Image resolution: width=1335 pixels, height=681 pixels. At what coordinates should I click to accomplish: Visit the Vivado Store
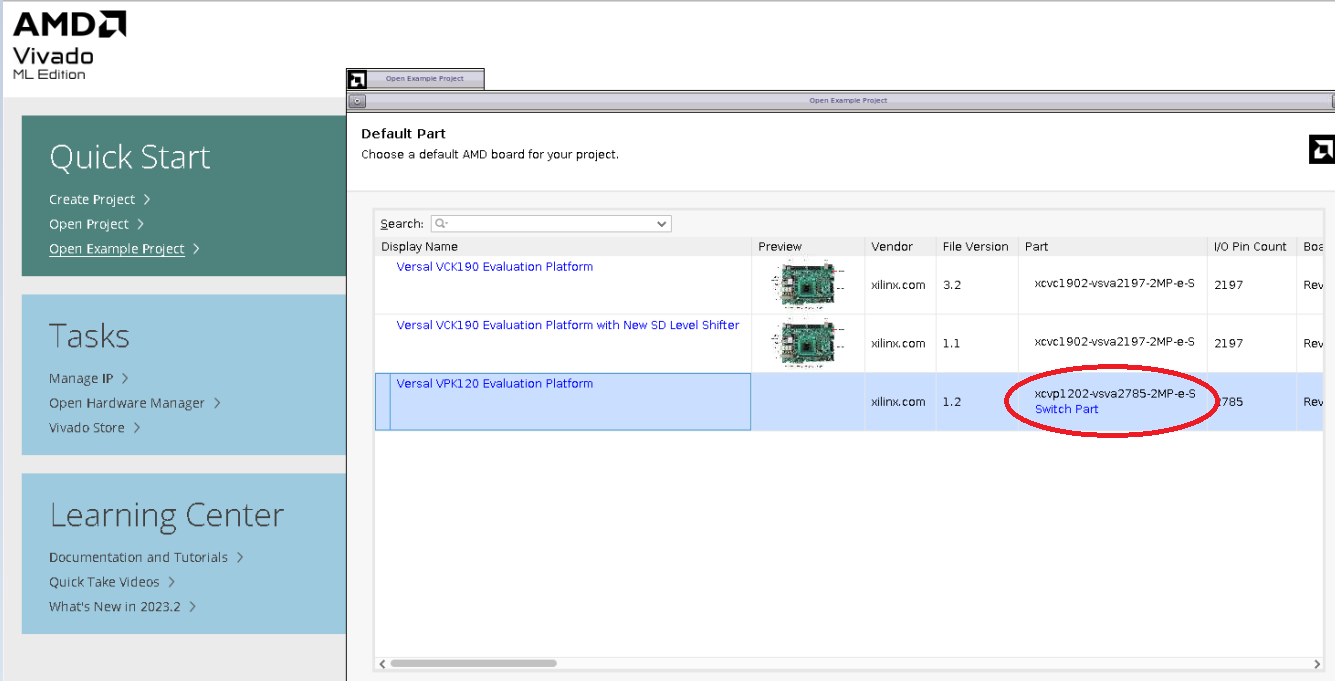87,427
